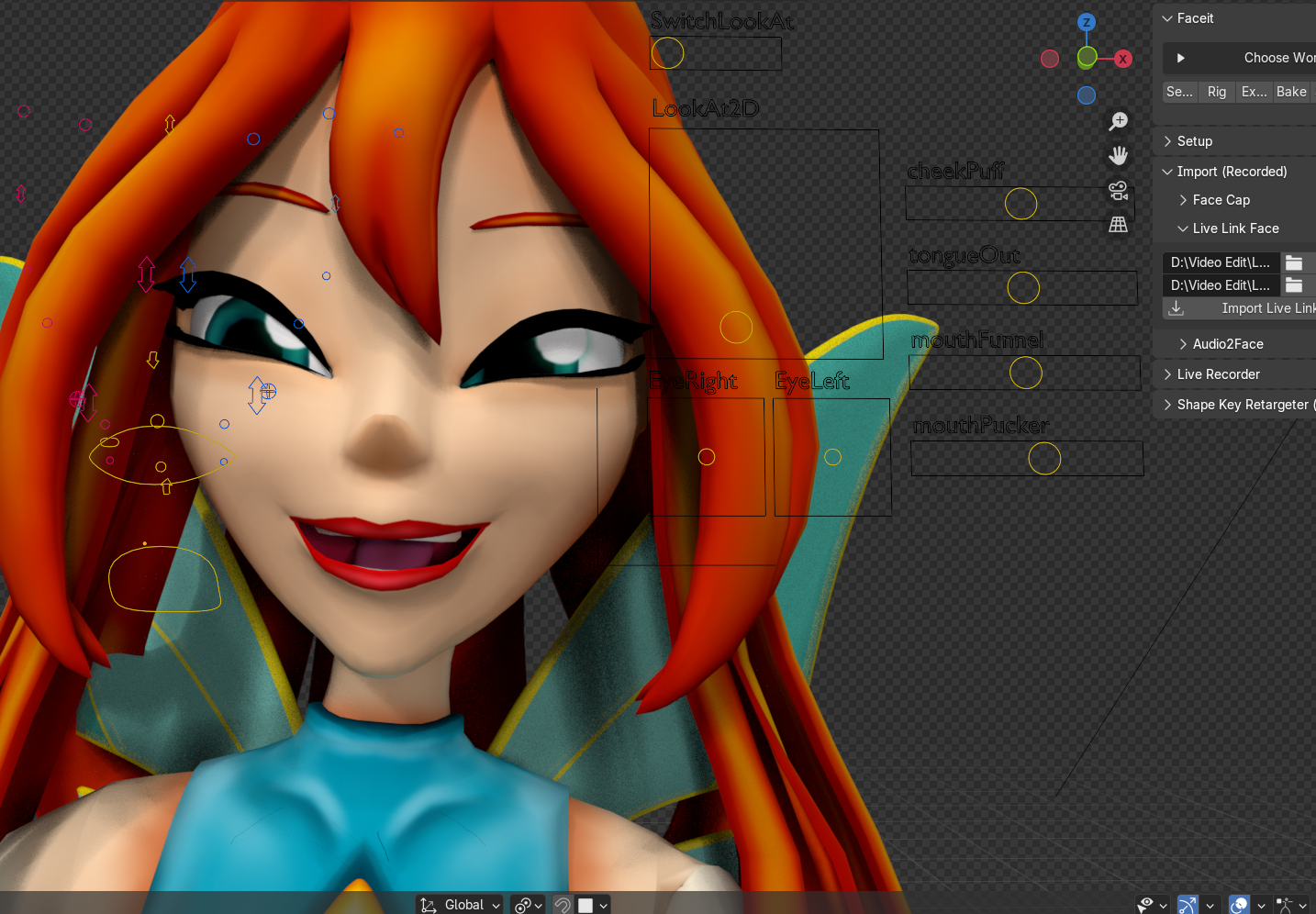Click the play icon beside Choose Workspace

[x=1181, y=58]
